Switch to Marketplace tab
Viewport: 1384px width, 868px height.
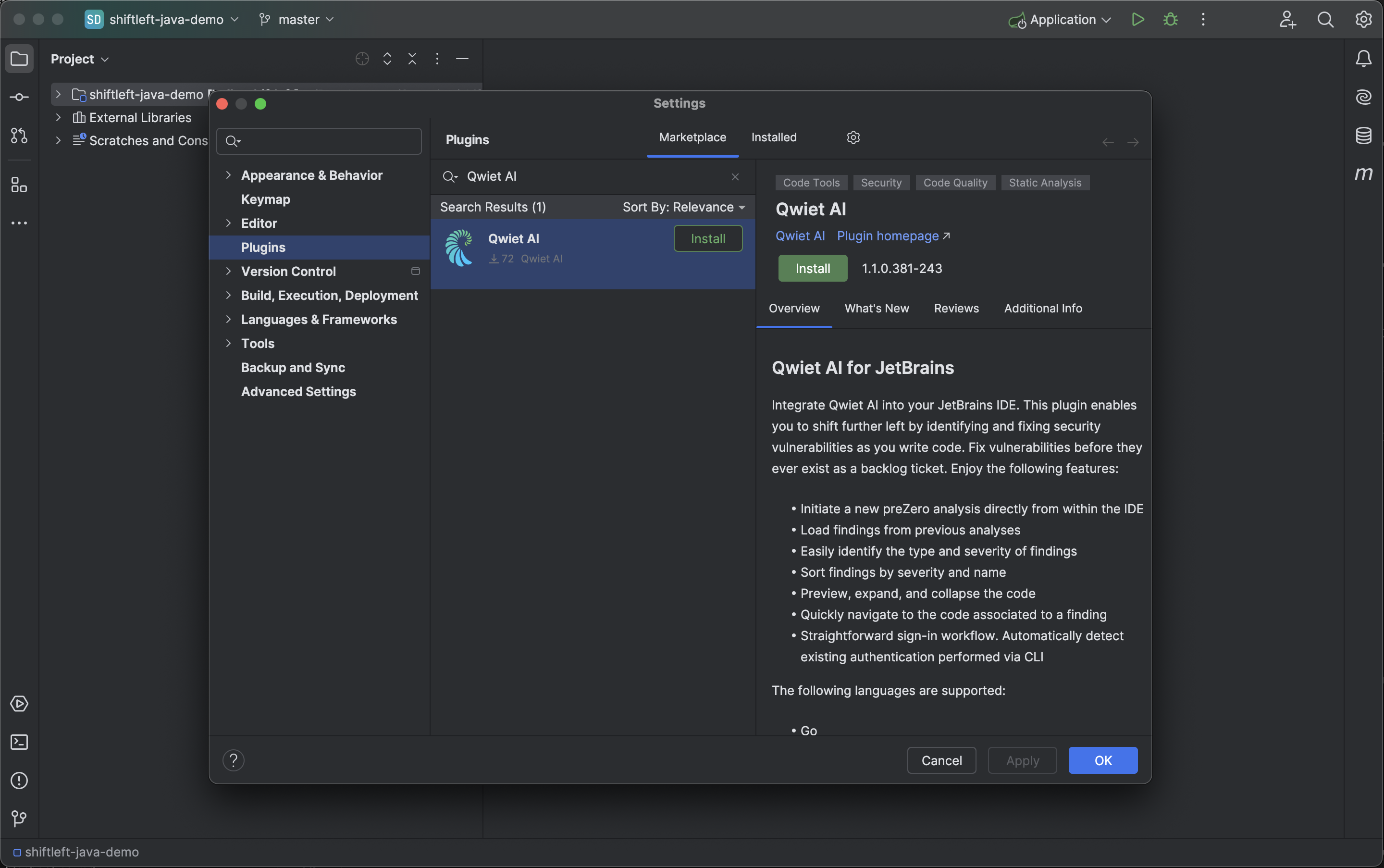coord(692,137)
